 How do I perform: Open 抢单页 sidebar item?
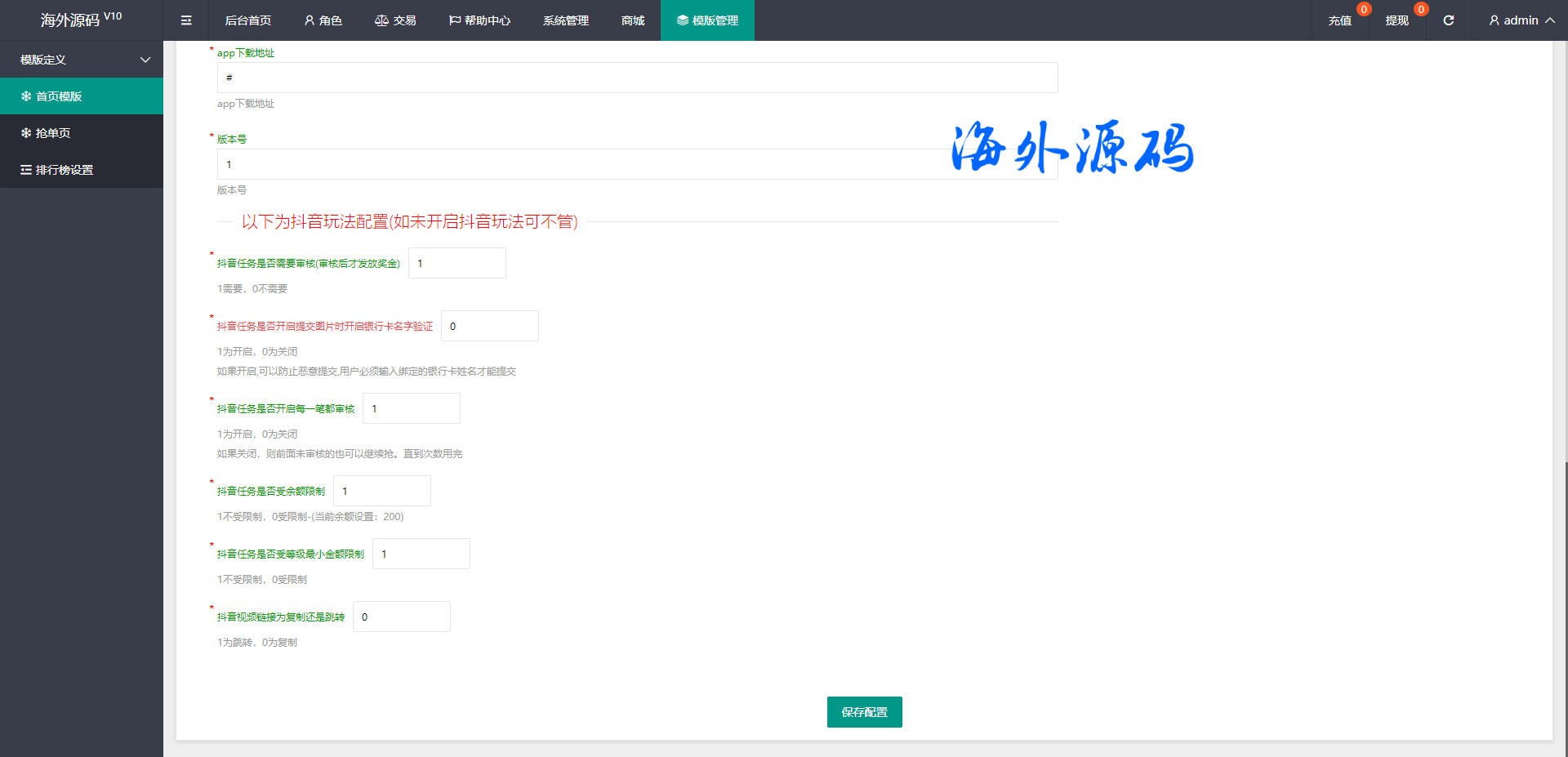point(82,133)
